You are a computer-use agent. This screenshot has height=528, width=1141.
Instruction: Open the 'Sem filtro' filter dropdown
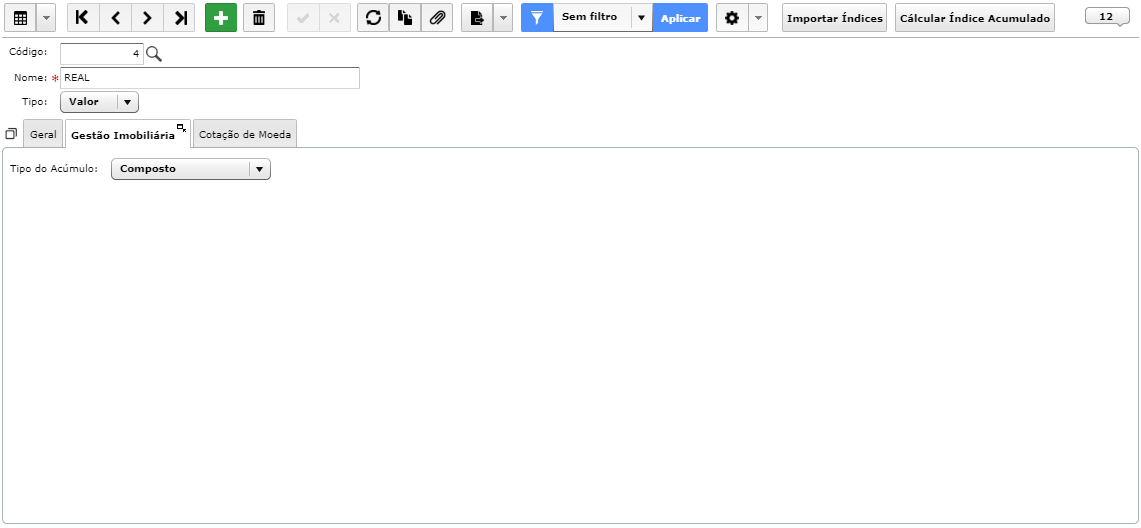(x=603, y=17)
